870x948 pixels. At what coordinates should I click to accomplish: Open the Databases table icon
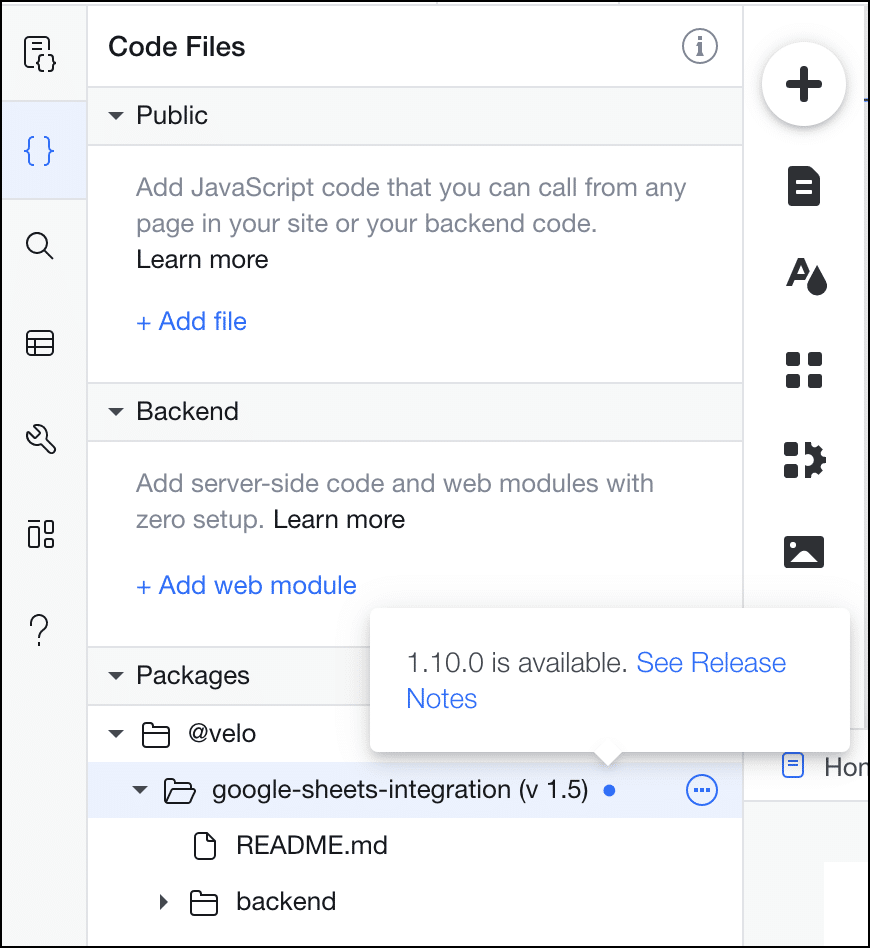click(40, 343)
